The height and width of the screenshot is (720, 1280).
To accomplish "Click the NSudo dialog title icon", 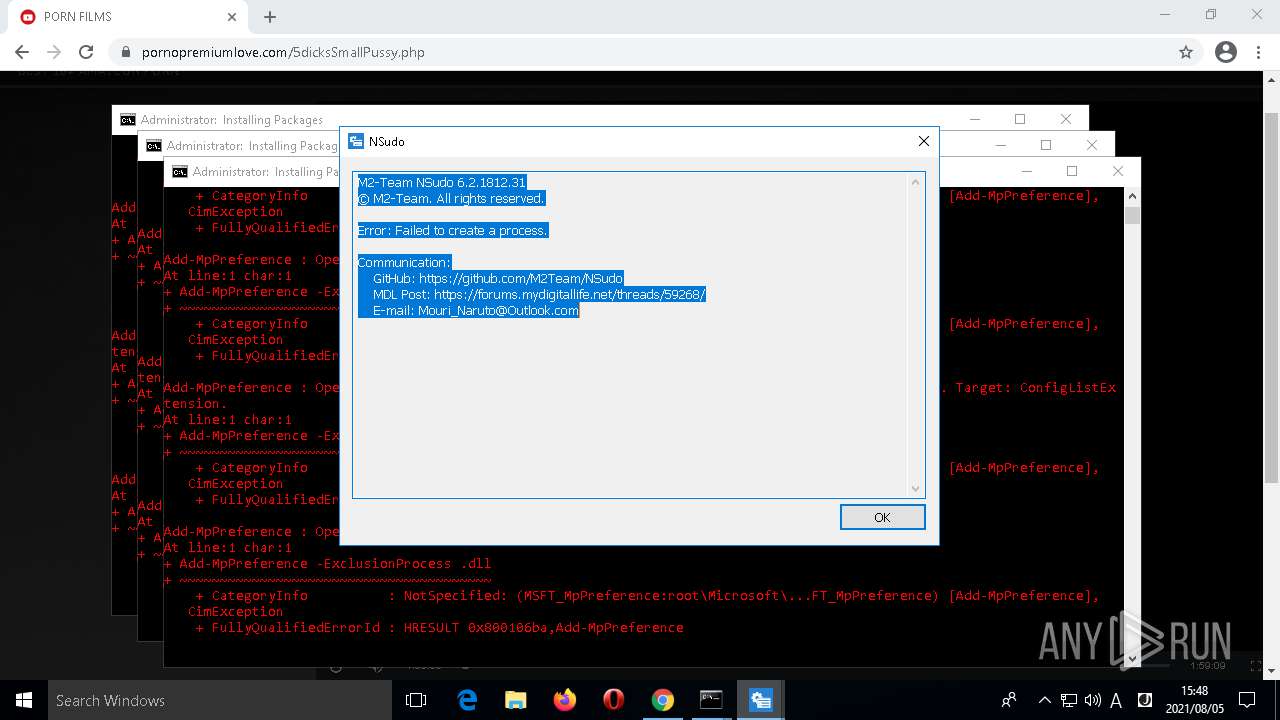I will pyautogui.click(x=356, y=142).
